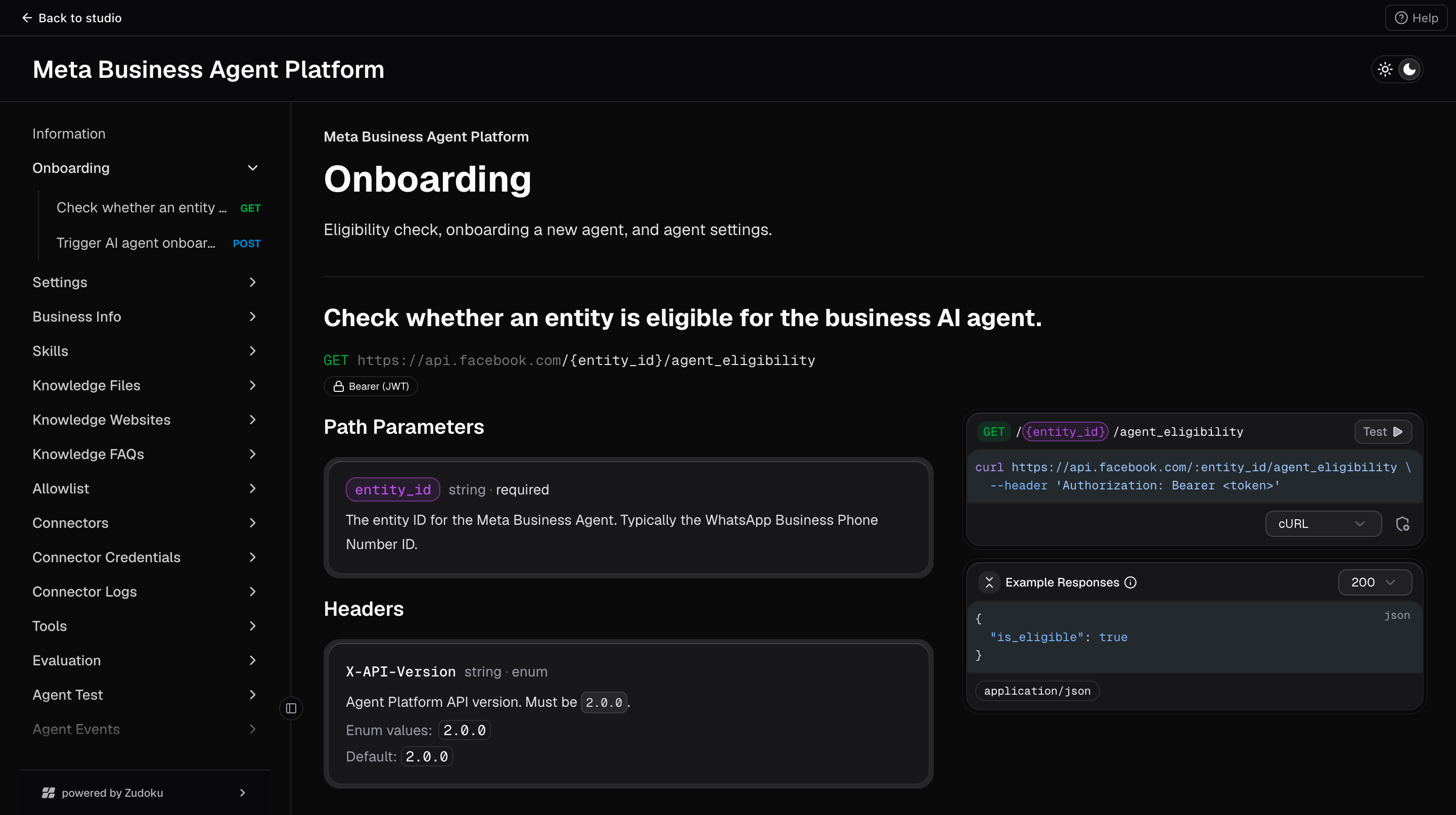Screen dimensions: 1456x815
Task: Click the endpoint URL path text
Action: click(586, 360)
